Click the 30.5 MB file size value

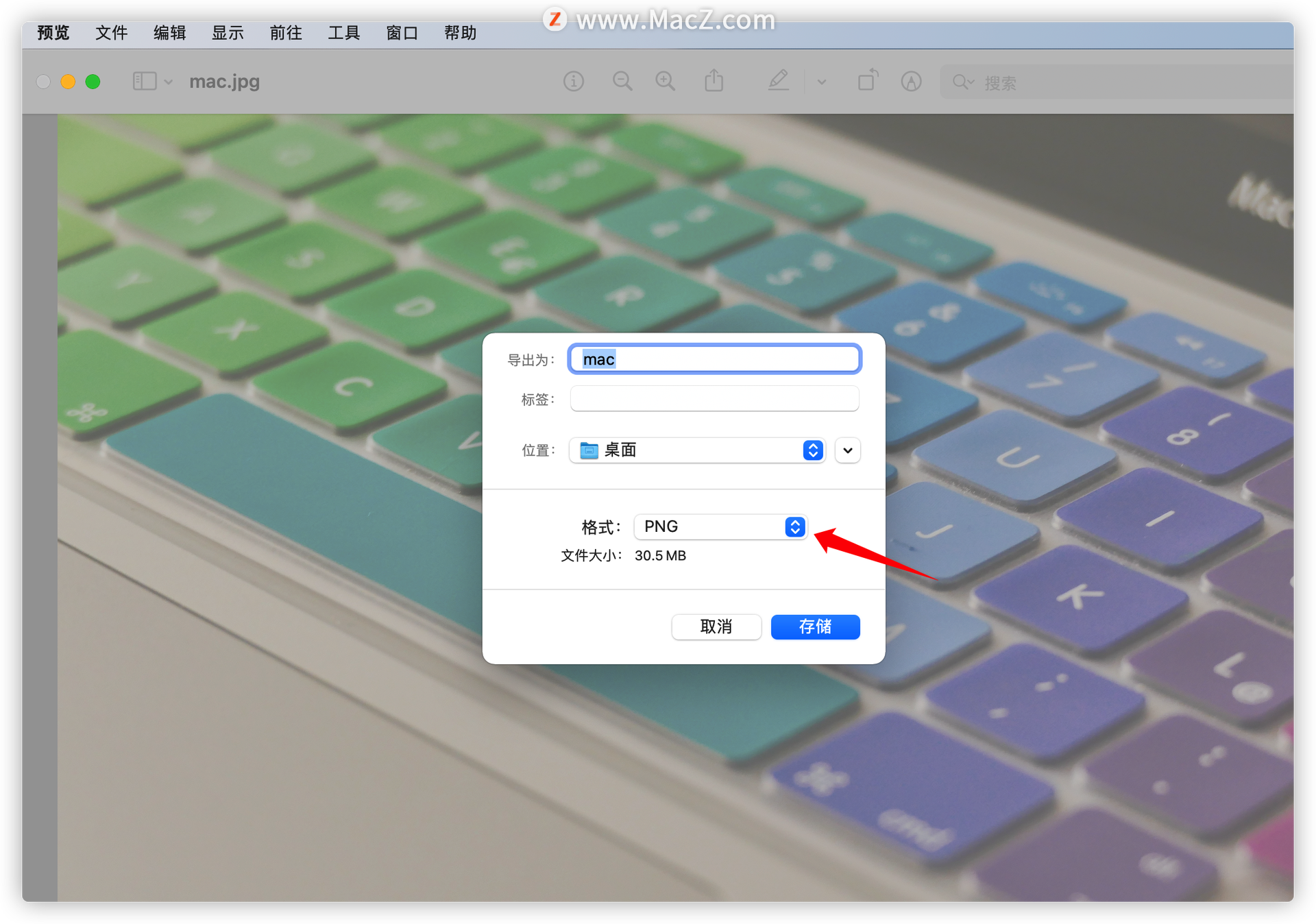660,556
